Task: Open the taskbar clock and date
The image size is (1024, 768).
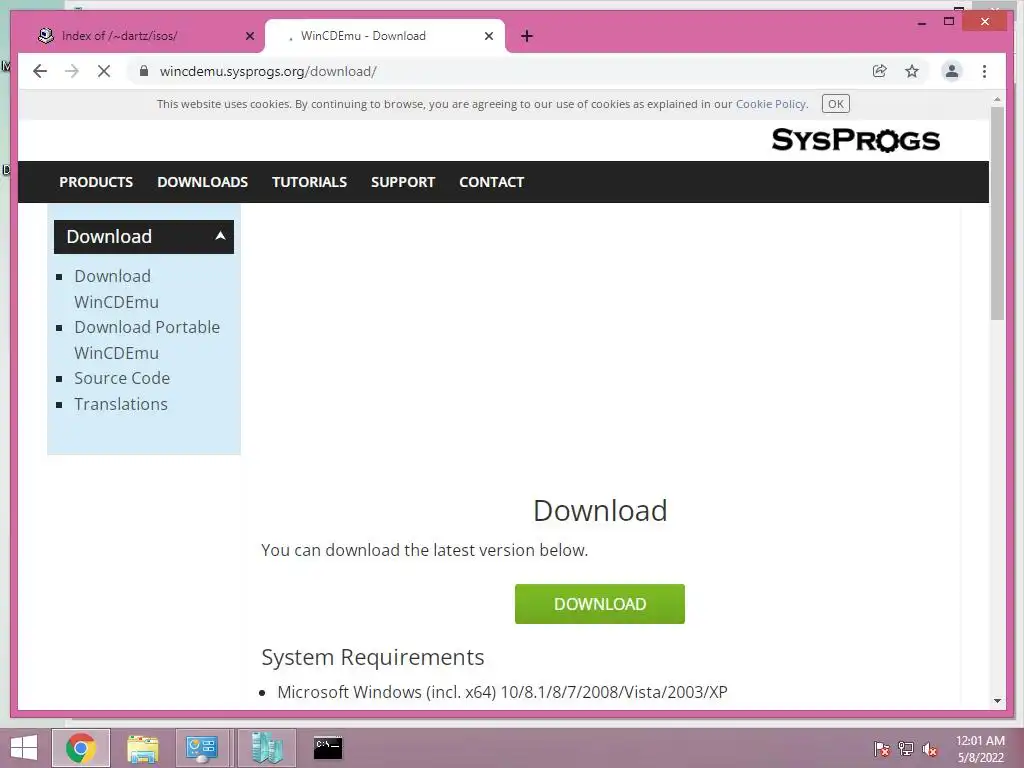Action: click(980, 749)
